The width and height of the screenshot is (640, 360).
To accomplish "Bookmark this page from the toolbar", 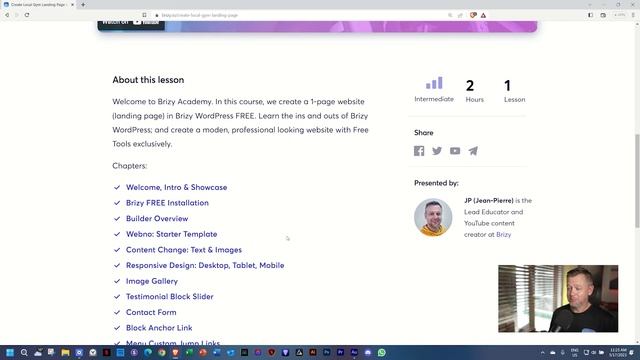I will [144, 15].
